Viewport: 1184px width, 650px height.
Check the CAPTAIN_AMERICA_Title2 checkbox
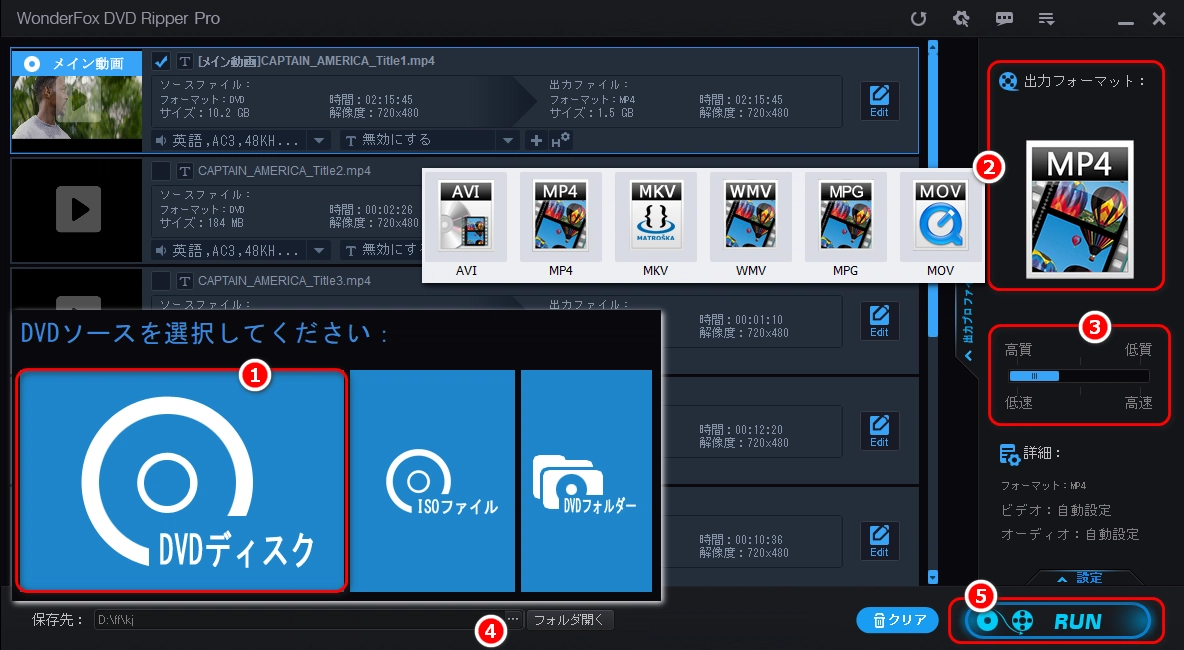[x=161, y=171]
